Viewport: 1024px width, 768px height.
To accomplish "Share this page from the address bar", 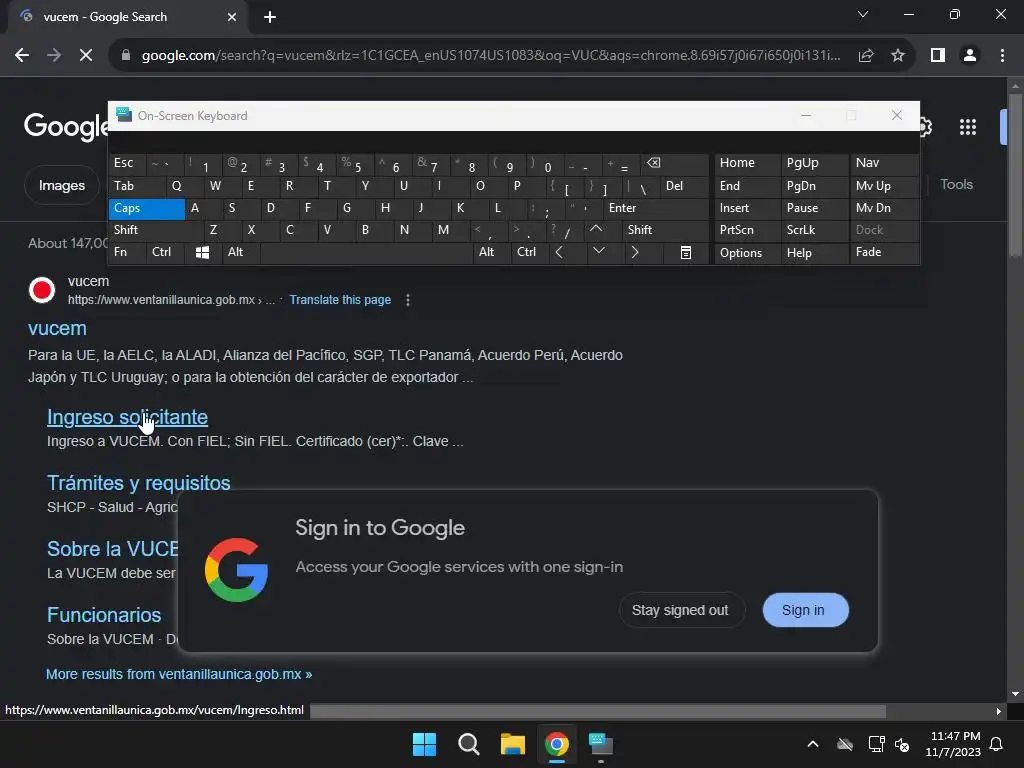I will tap(866, 56).
